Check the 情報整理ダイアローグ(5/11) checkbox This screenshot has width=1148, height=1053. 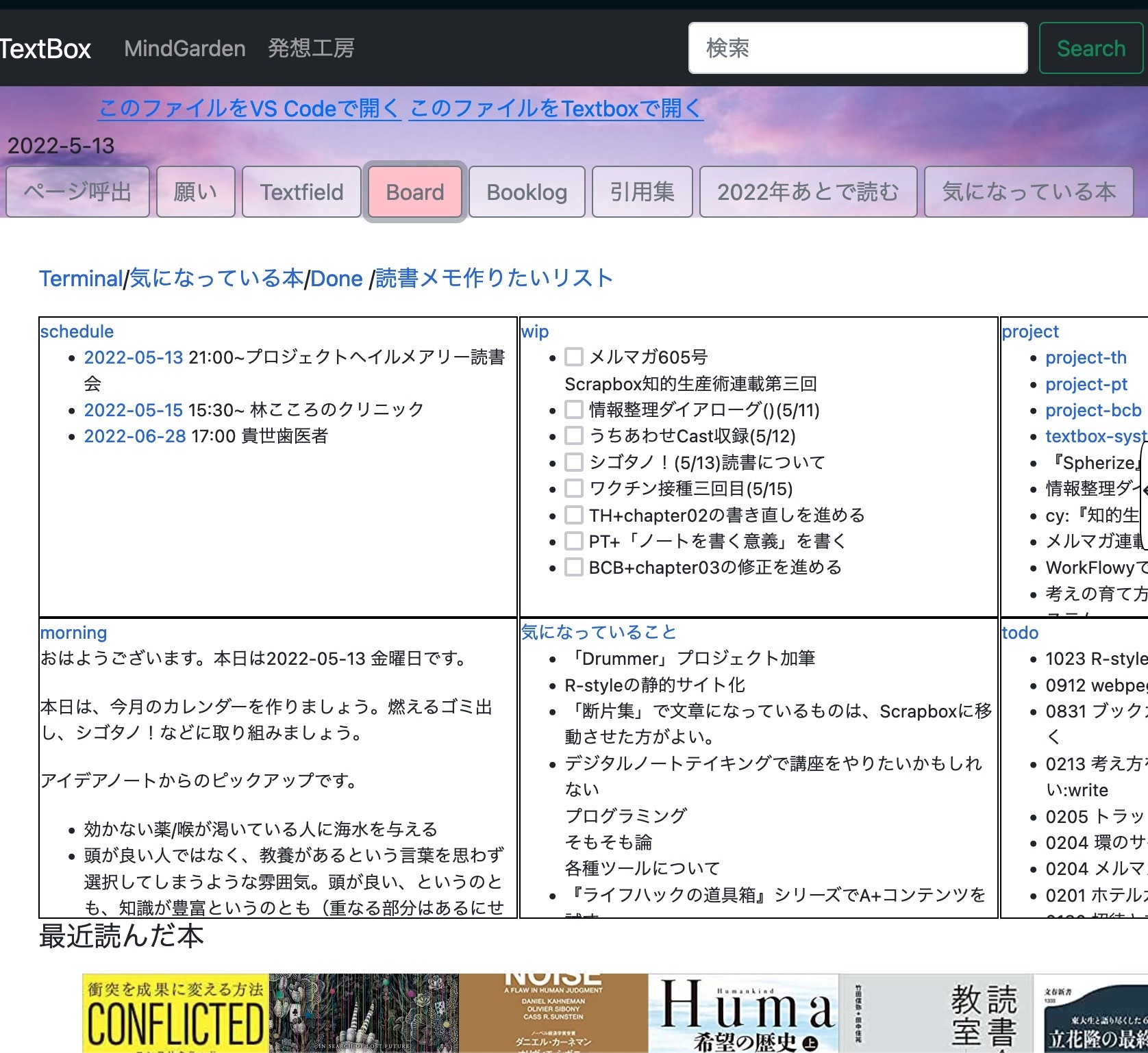click(573, 409)
